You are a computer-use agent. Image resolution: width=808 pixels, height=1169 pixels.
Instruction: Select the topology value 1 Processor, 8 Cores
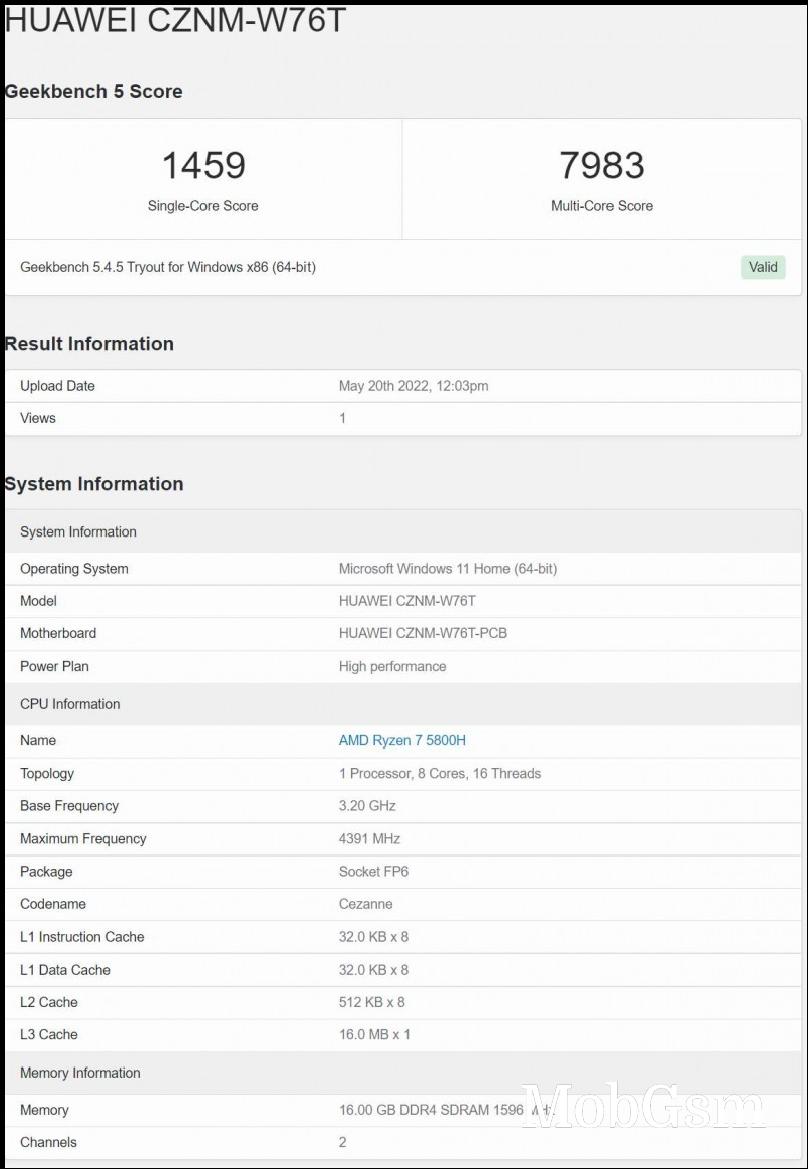(x=440, y=773)
